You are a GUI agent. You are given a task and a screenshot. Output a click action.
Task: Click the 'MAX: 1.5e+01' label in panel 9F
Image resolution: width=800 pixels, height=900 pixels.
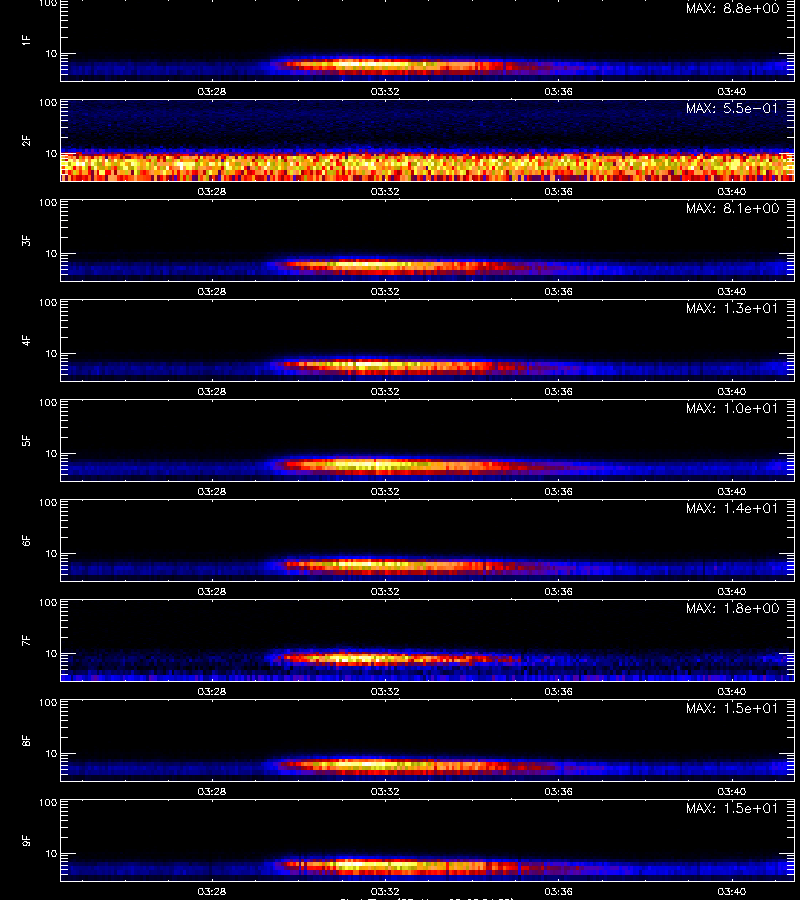click(732, 808)
